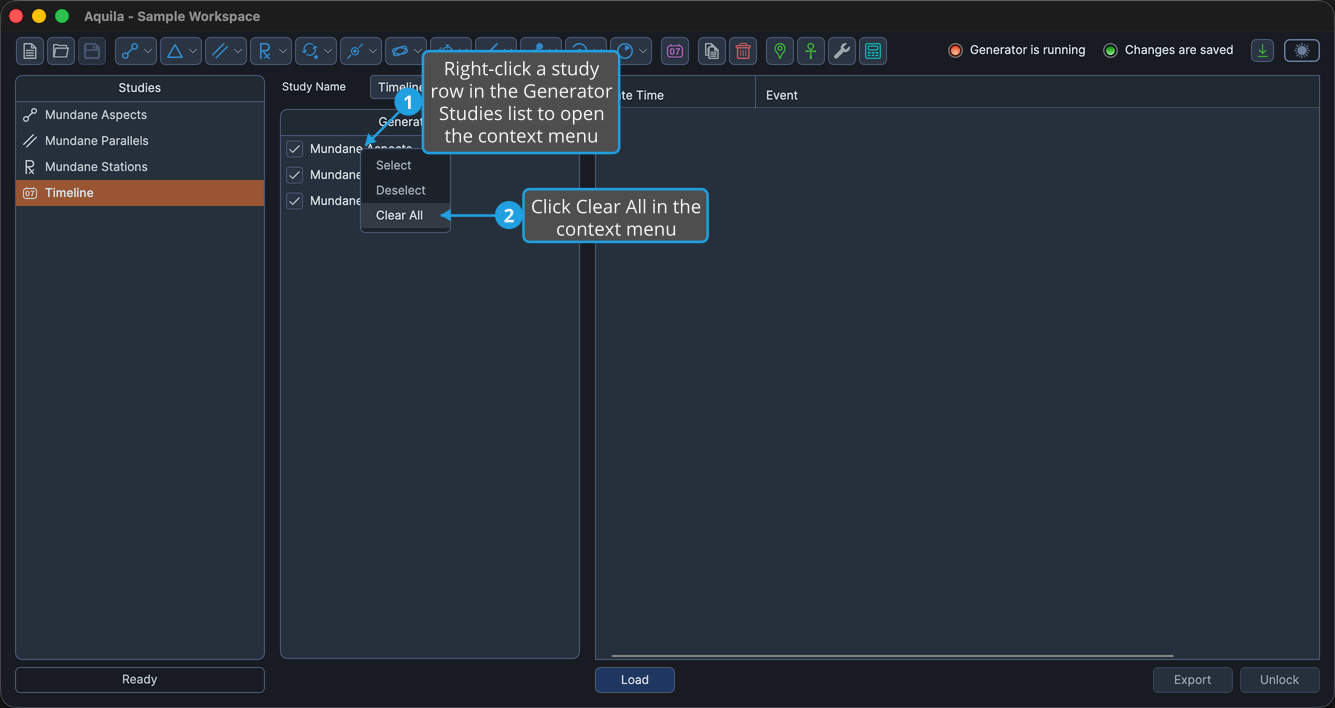Create a new workspace document

pos(30,51)
